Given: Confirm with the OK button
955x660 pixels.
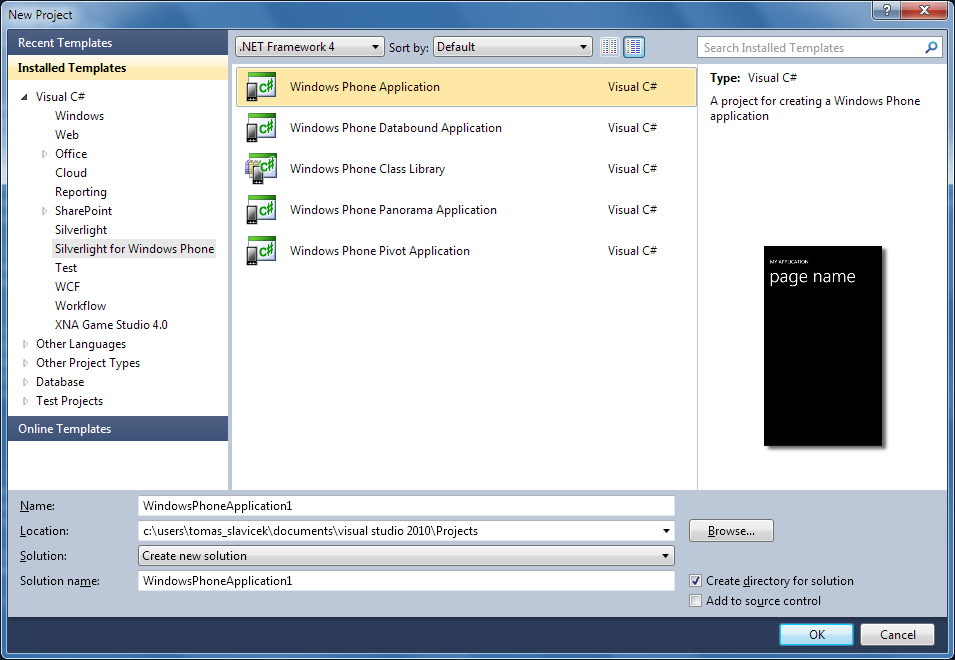Looking at the screenshot, I should click(x=816, y=634).
